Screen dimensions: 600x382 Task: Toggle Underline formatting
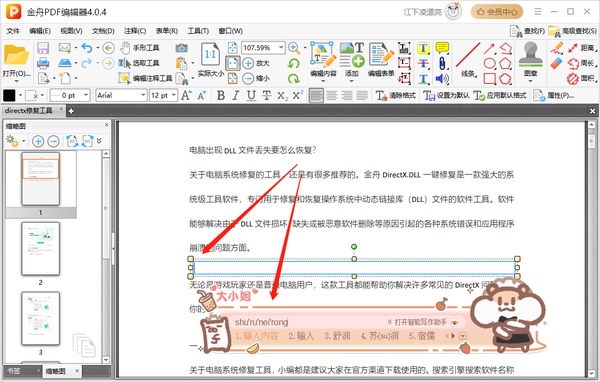click(x=251, y=95)
